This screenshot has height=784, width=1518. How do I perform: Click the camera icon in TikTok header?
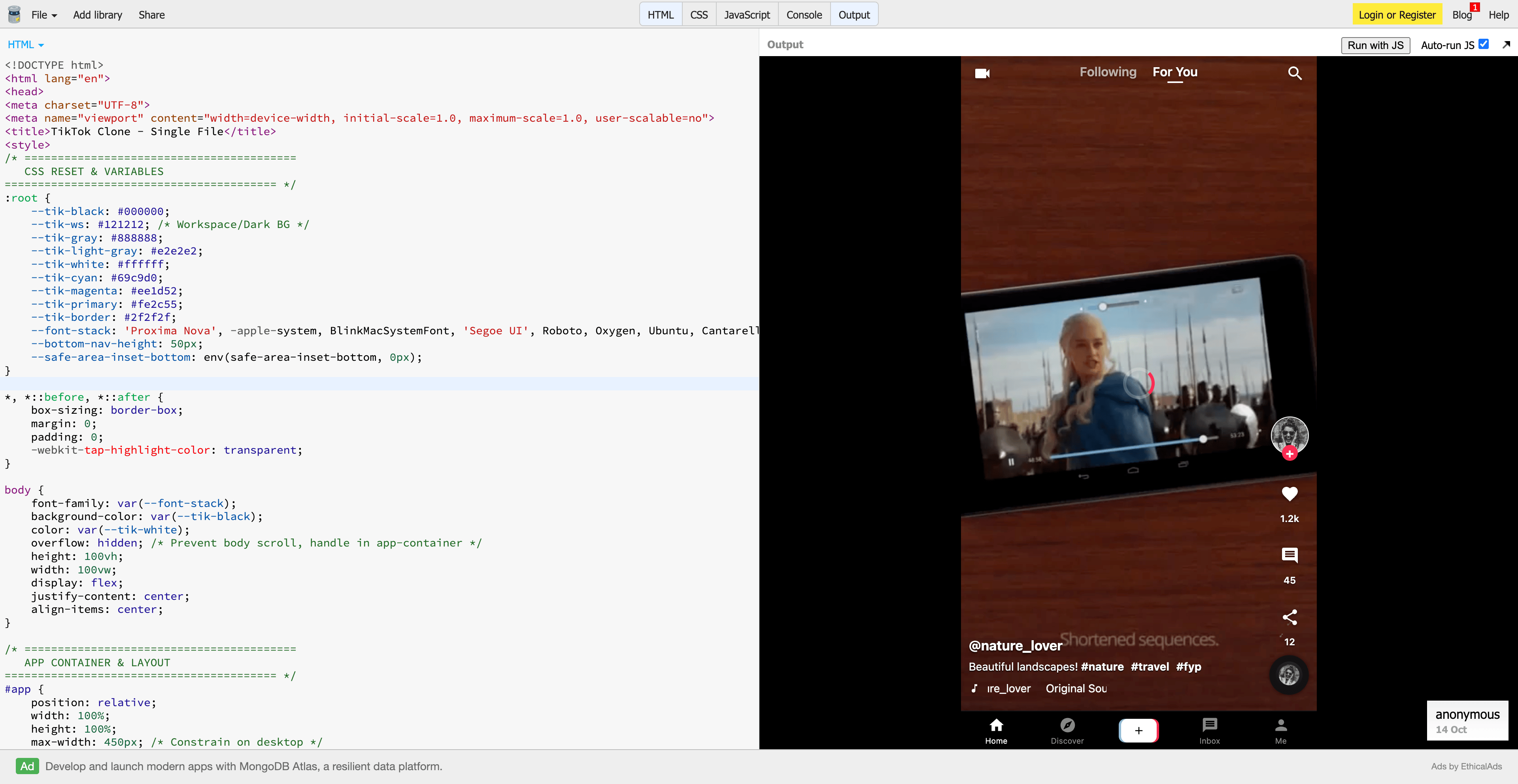pos(982,73)
